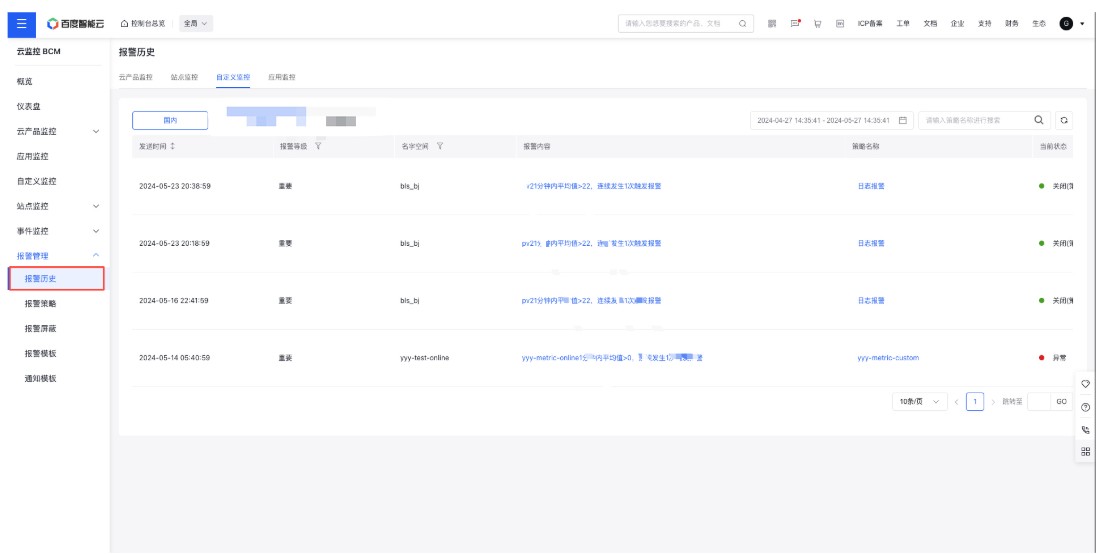
Task: Open the shopping cart icon
Action: 817,23
